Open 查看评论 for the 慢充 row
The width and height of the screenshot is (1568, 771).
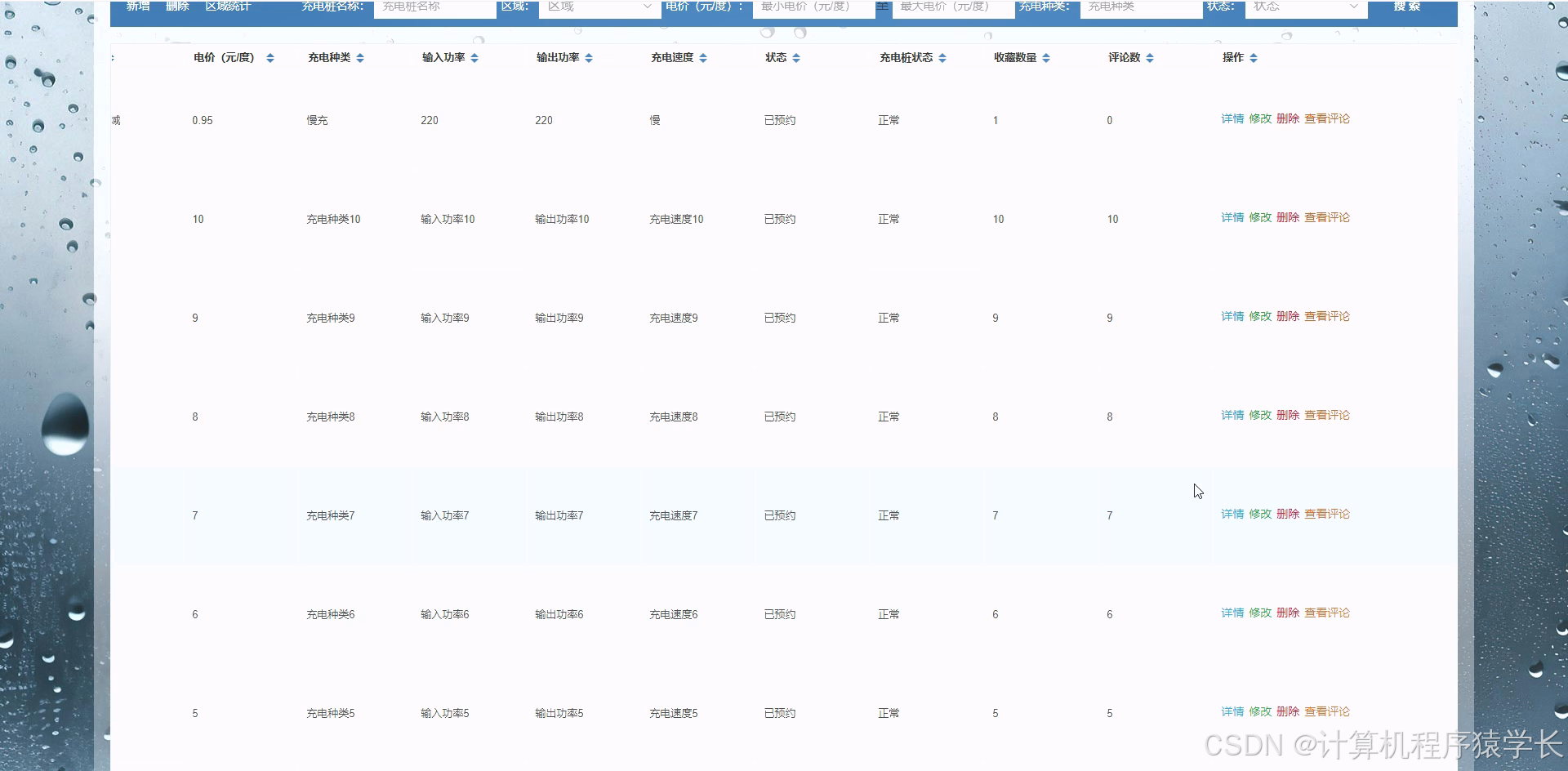point(1327,118)
